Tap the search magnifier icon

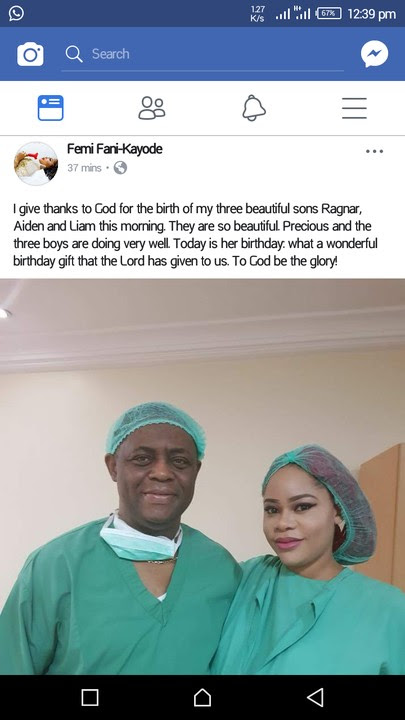73,54
